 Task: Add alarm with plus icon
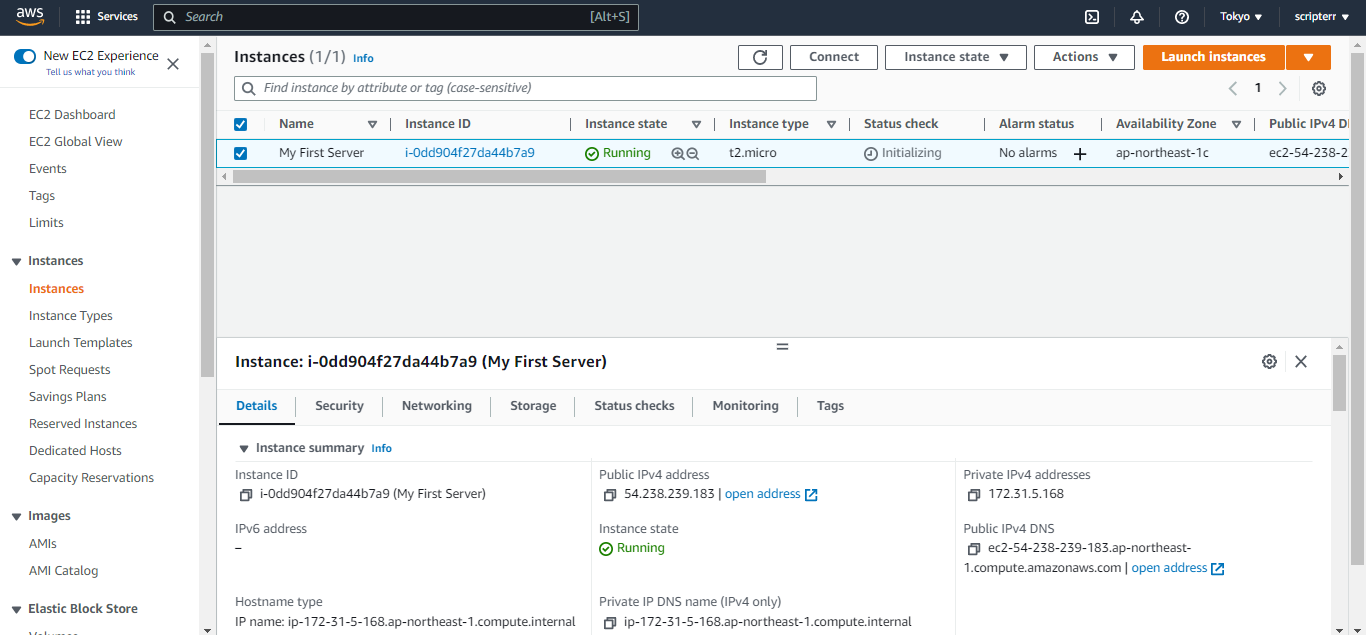1080,154
